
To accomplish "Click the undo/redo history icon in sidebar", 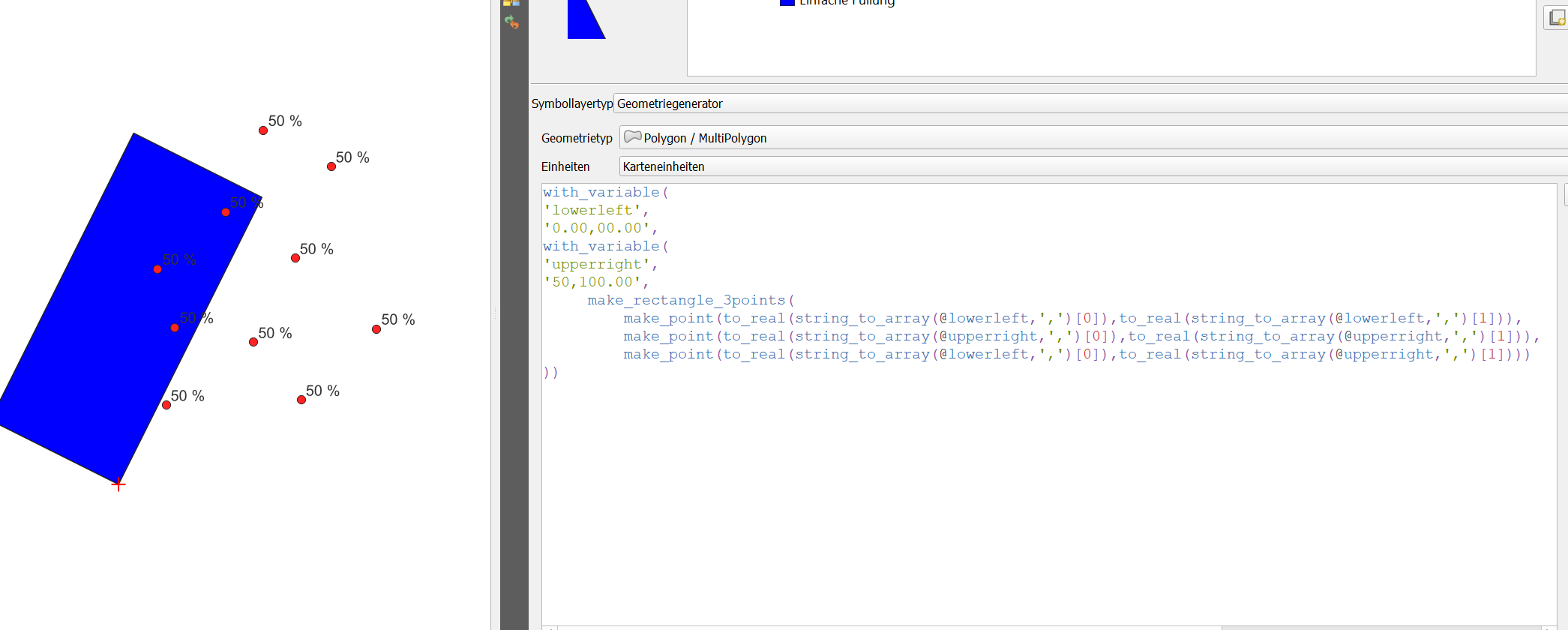I will tap(512, 22).
